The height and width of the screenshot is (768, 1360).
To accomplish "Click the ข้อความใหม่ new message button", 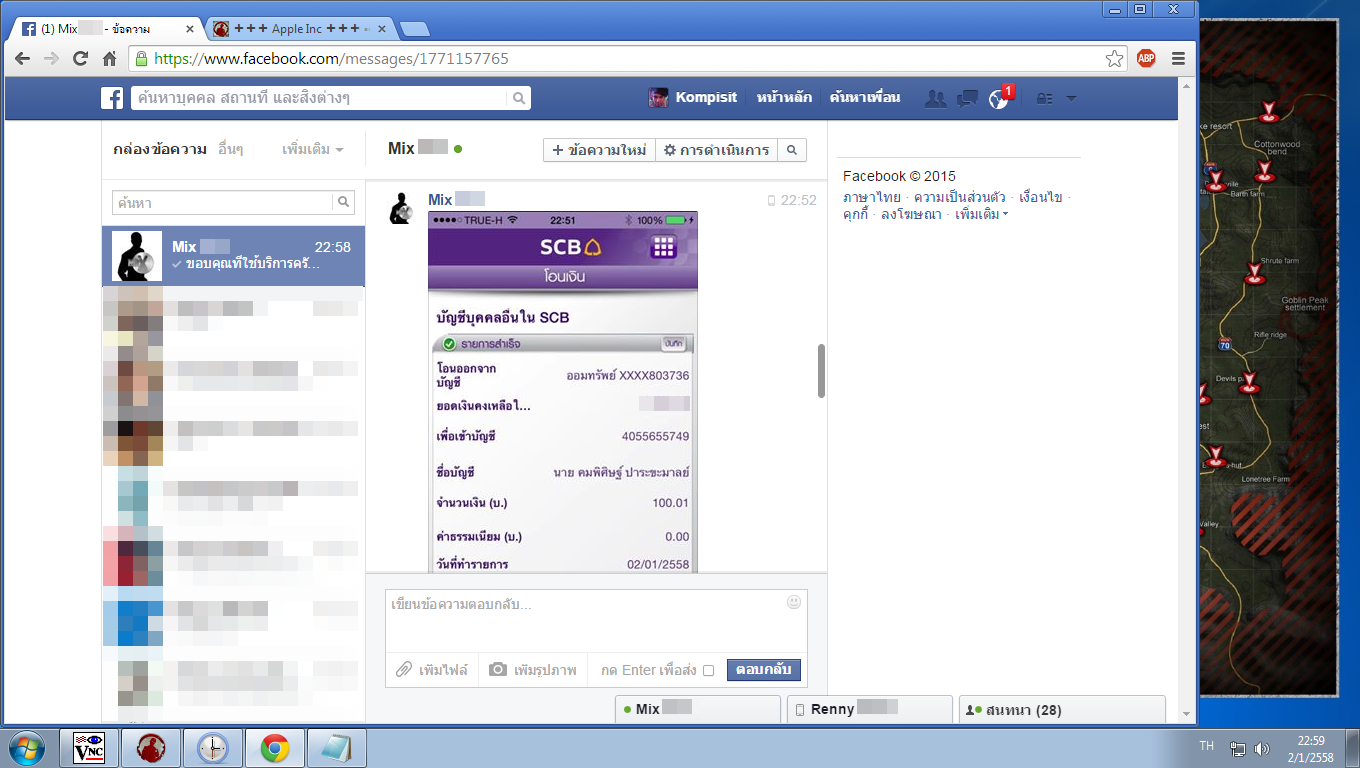I will click(599, 150).
